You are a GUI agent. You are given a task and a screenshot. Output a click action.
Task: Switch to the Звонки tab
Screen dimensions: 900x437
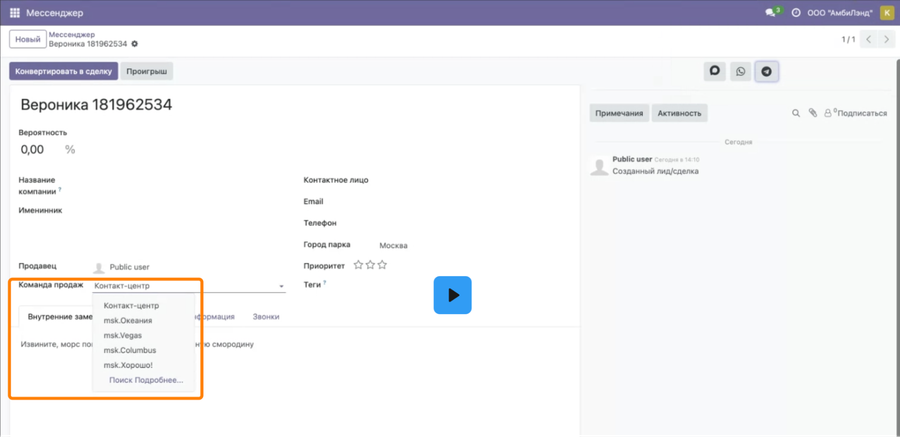266,316
